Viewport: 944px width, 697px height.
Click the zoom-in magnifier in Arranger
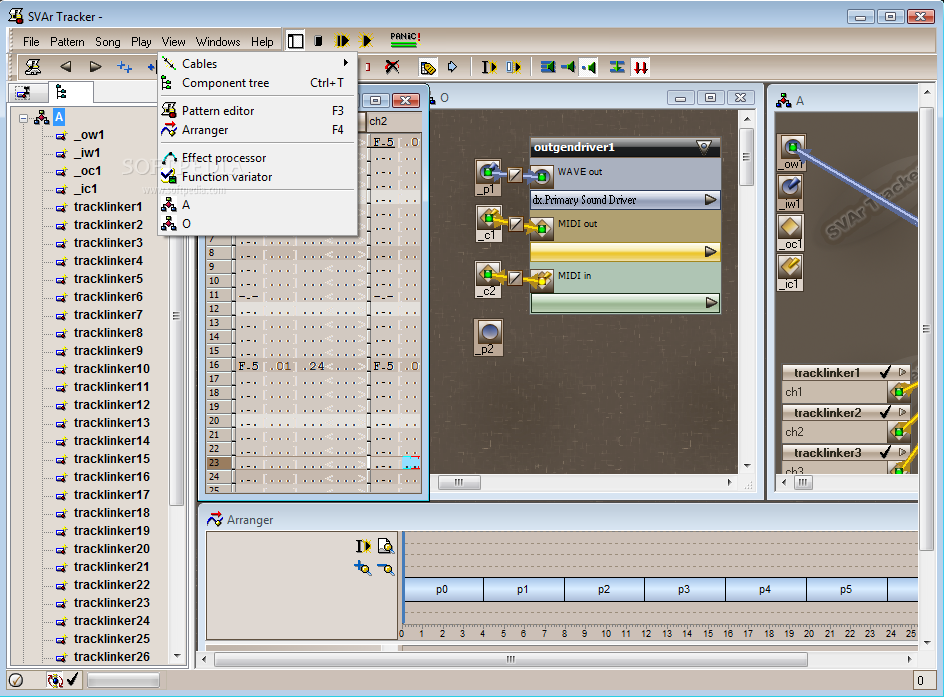(x=363, y=568)
